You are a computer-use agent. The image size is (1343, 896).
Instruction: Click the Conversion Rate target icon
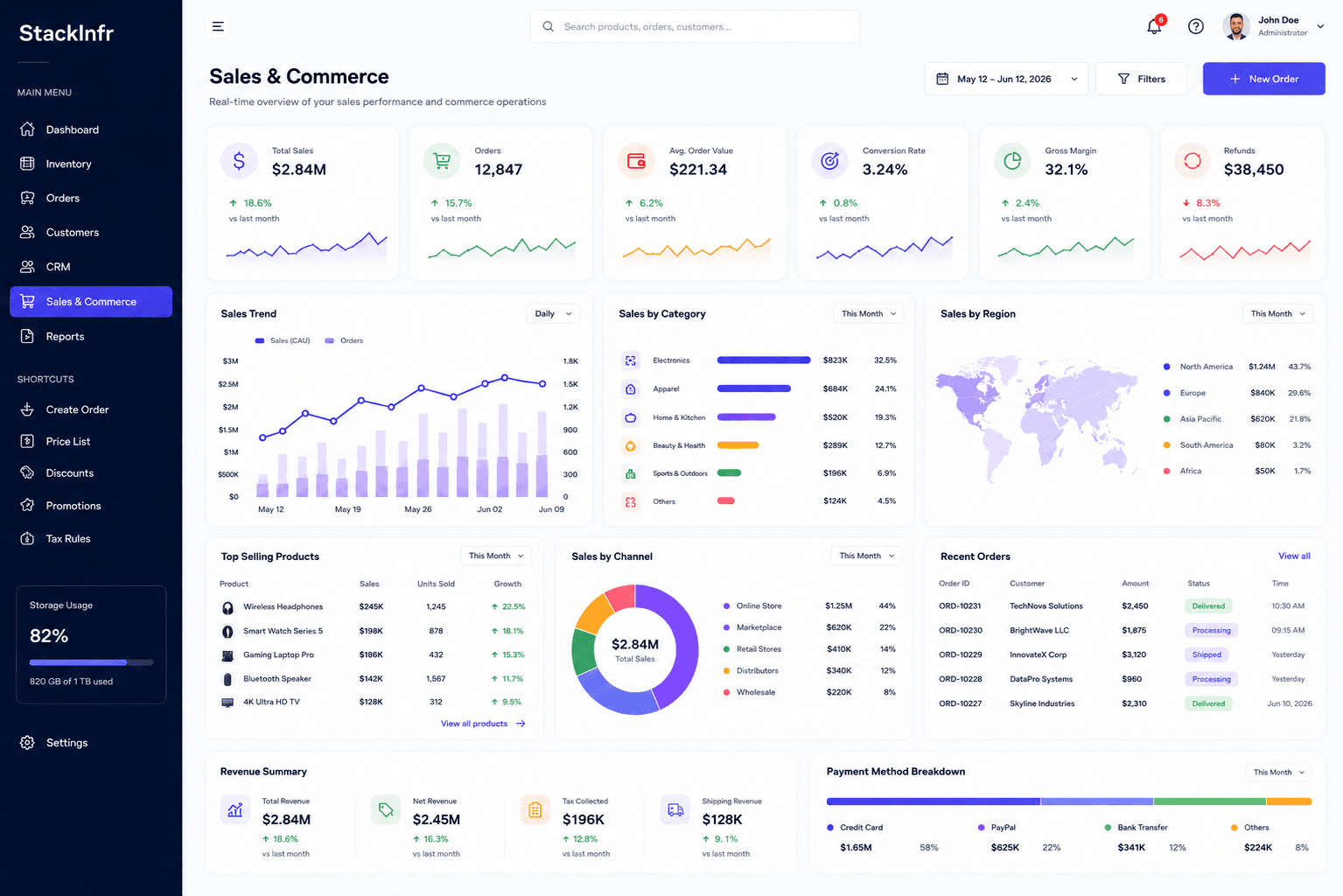coord(829,161)
